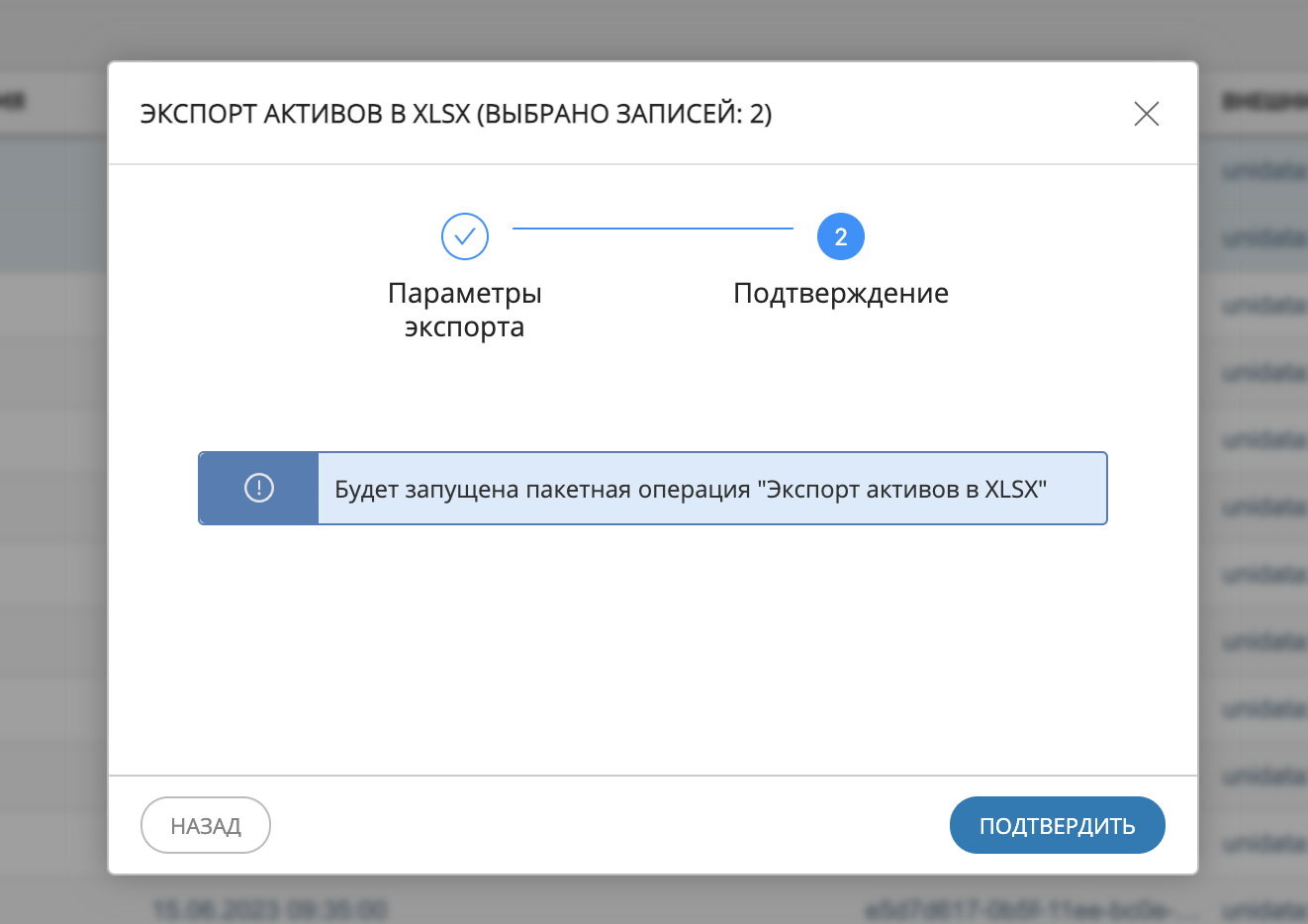Viewport: 1308px width, 924px height.
Task: Click the blue step badge above Подтверждение
Action: (840, 236)
